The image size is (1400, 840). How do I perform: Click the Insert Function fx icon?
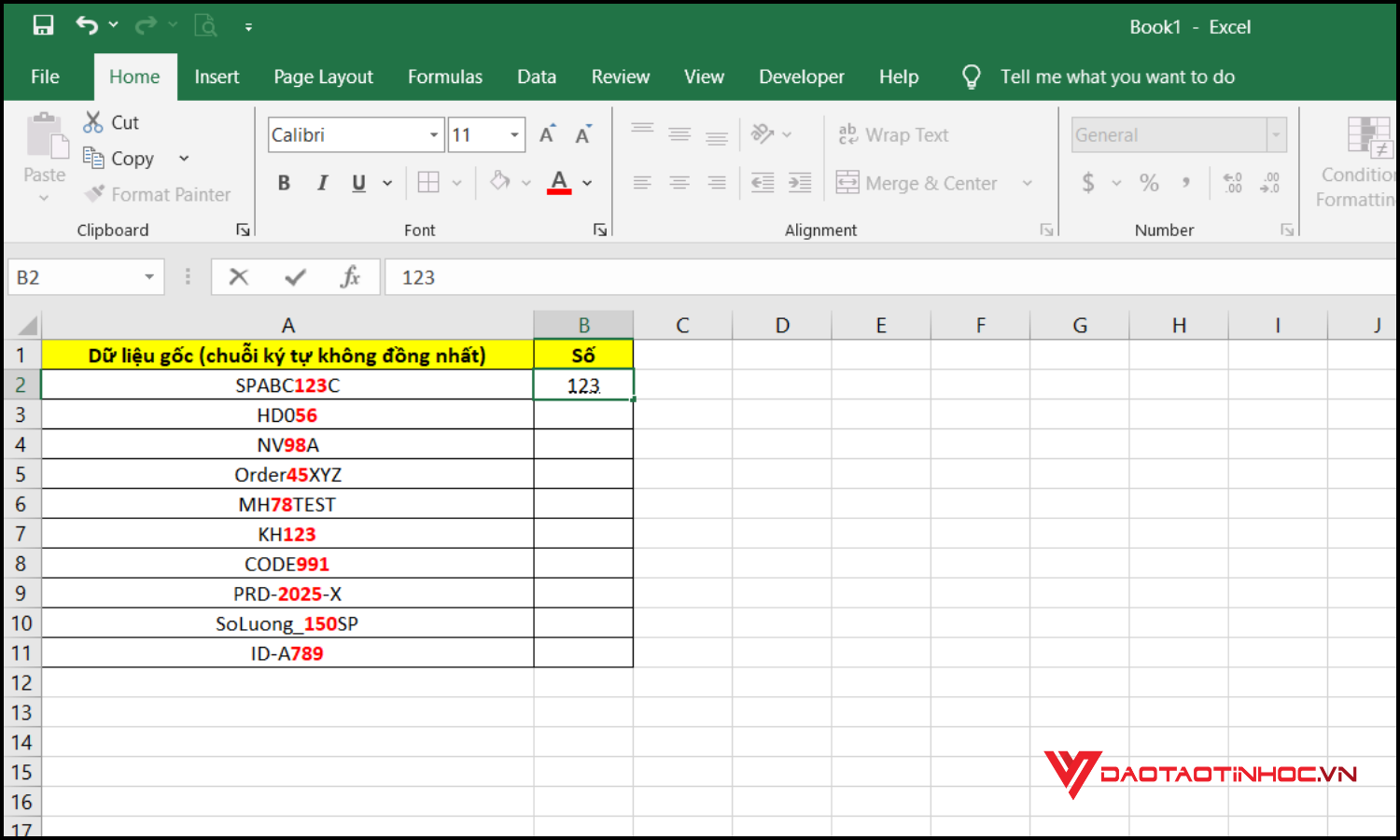tap(350, 277)
